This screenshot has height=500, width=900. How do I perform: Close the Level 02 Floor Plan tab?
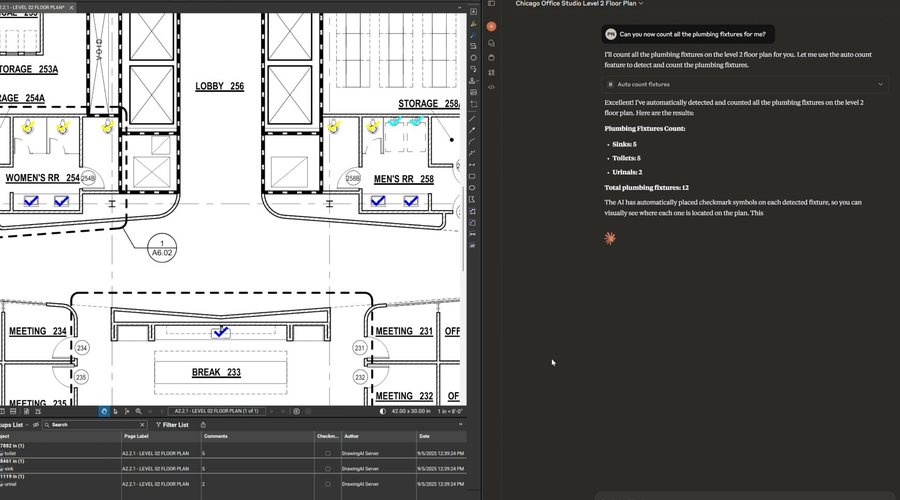72,7
